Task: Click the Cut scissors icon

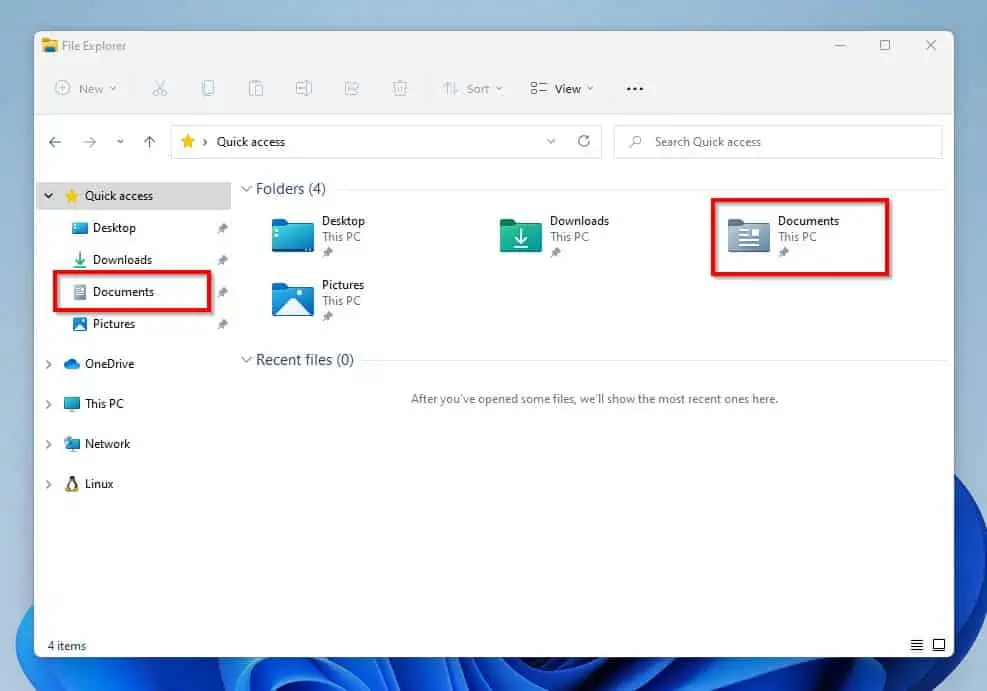Action: point(160,89)
